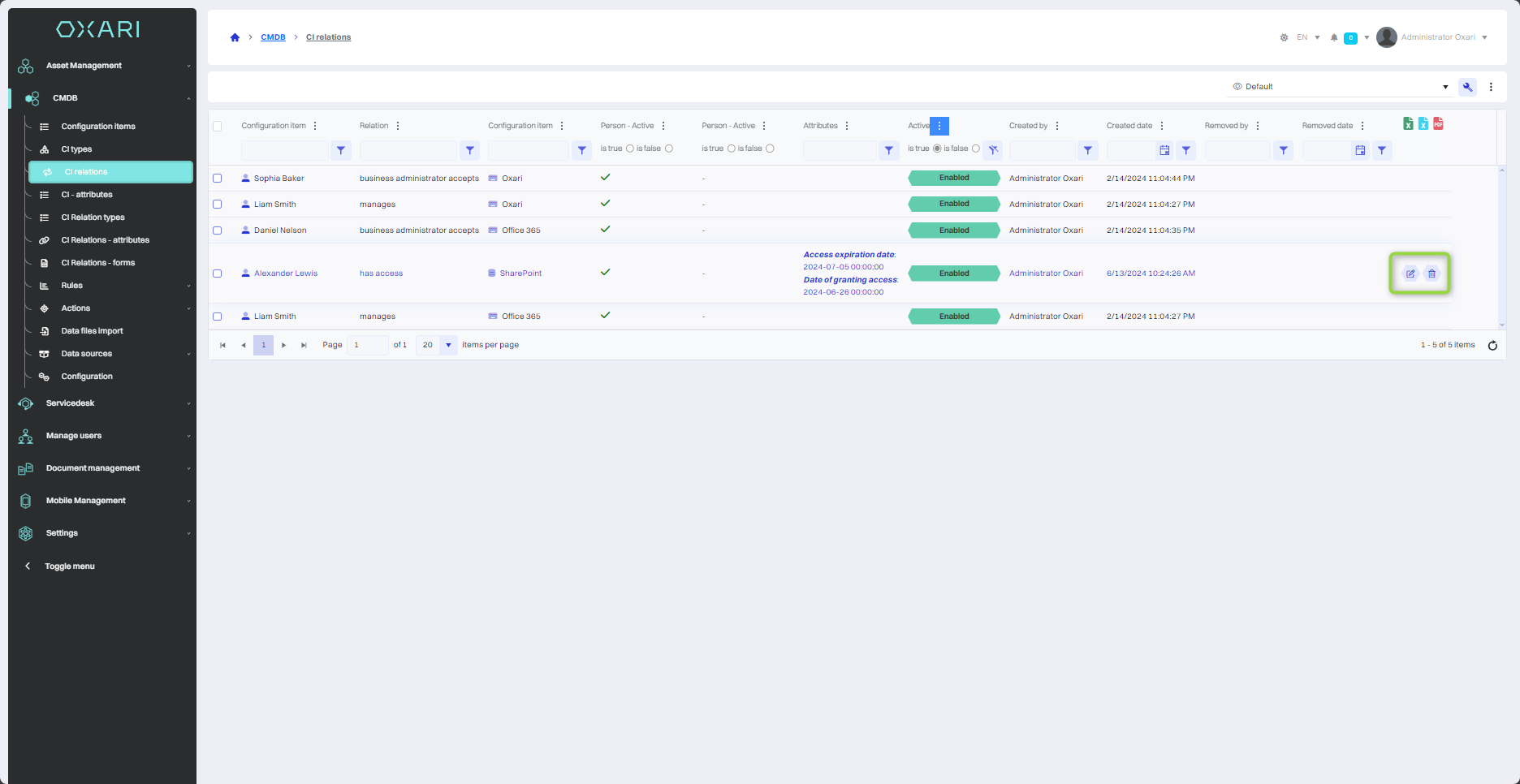Image resolution: width=1520 pixels, height=784 pixels.
Task: Click the Page number input field
Action: click(x=367, y=345)
